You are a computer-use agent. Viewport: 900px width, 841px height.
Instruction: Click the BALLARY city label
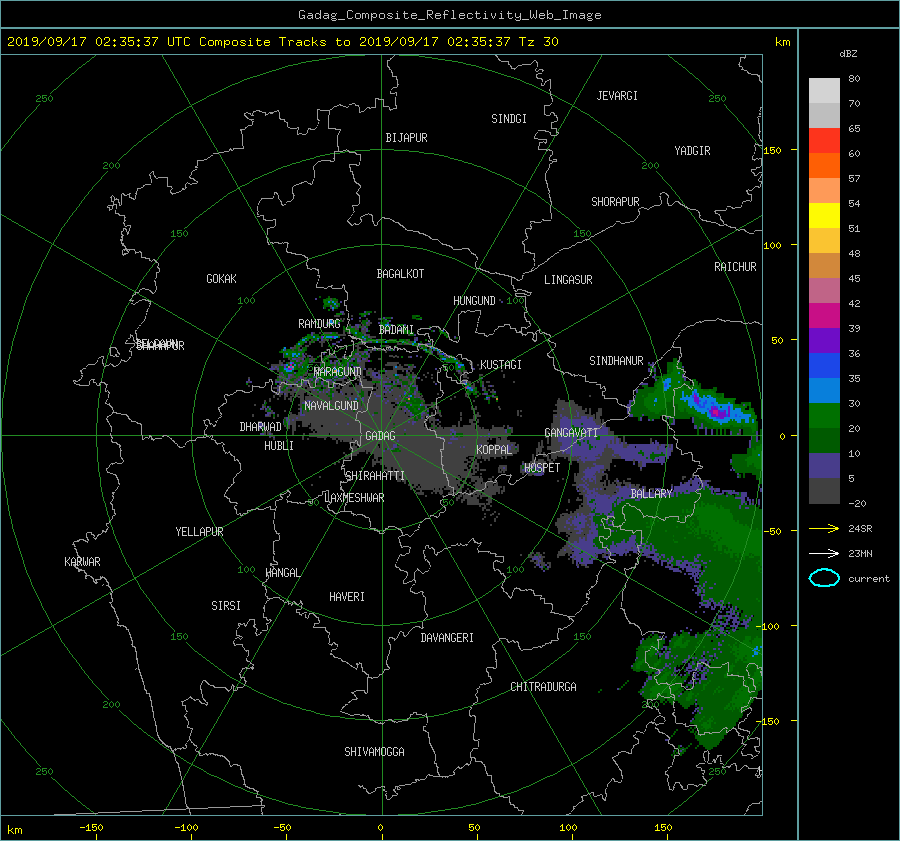(x=651, y=494)
